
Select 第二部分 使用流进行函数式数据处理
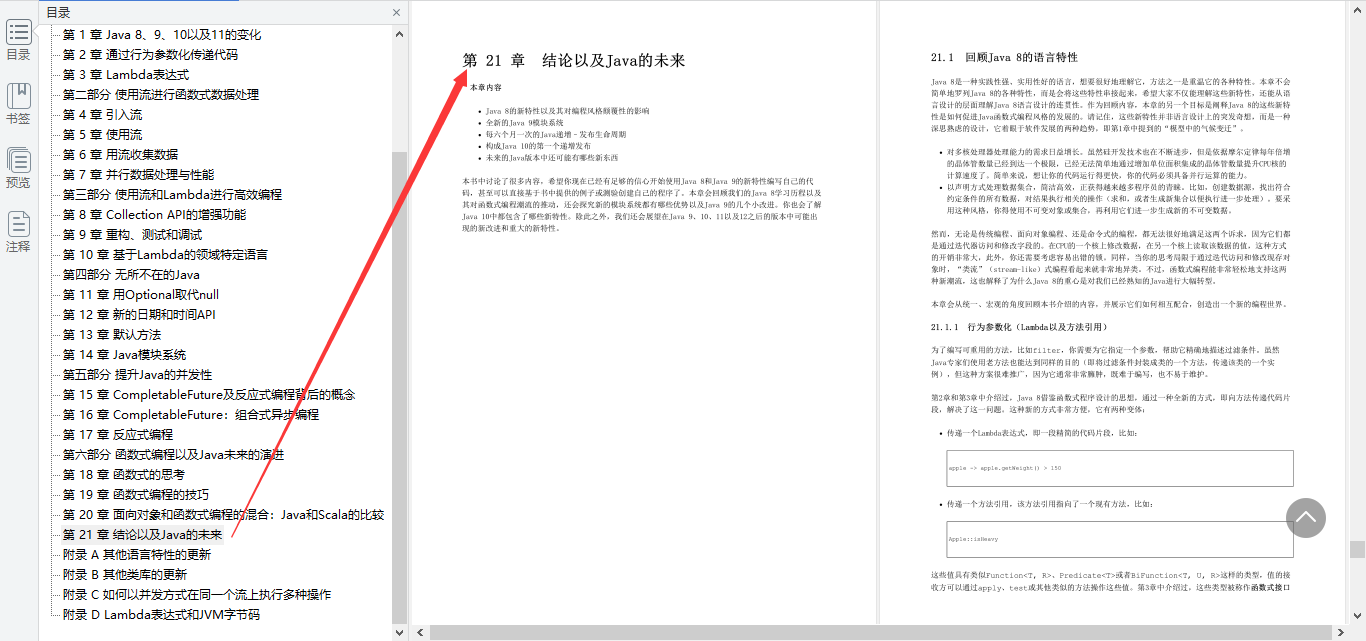(161, 95)
